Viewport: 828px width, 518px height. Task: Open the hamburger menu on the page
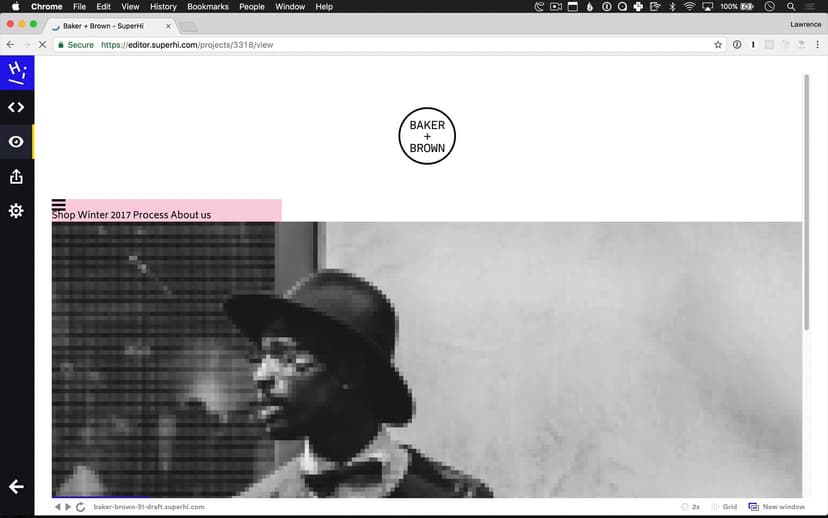point(59,205)
